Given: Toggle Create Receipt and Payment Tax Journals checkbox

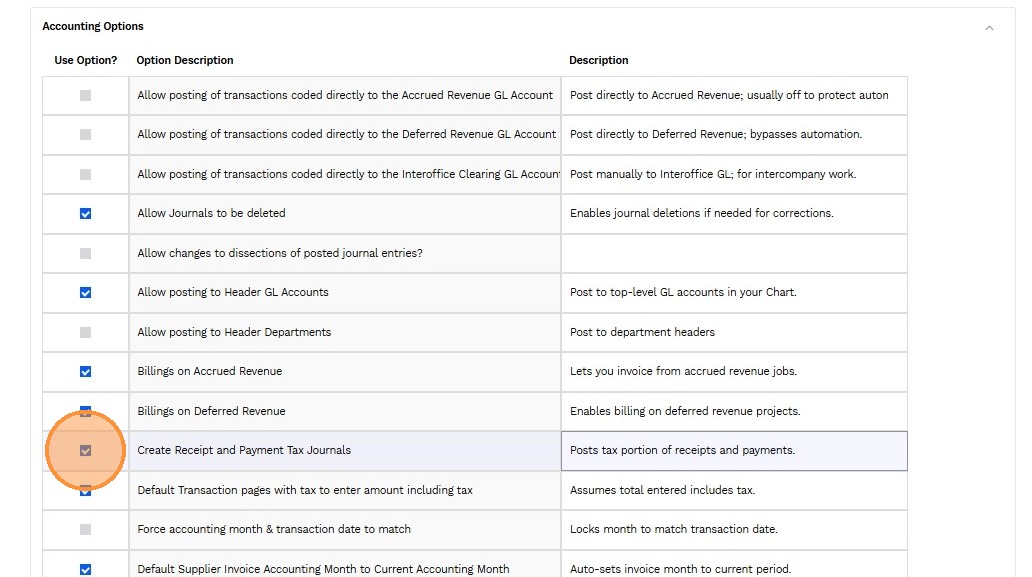Looking at the screenshot, I should pyautogui.click(x=85, y=450).
